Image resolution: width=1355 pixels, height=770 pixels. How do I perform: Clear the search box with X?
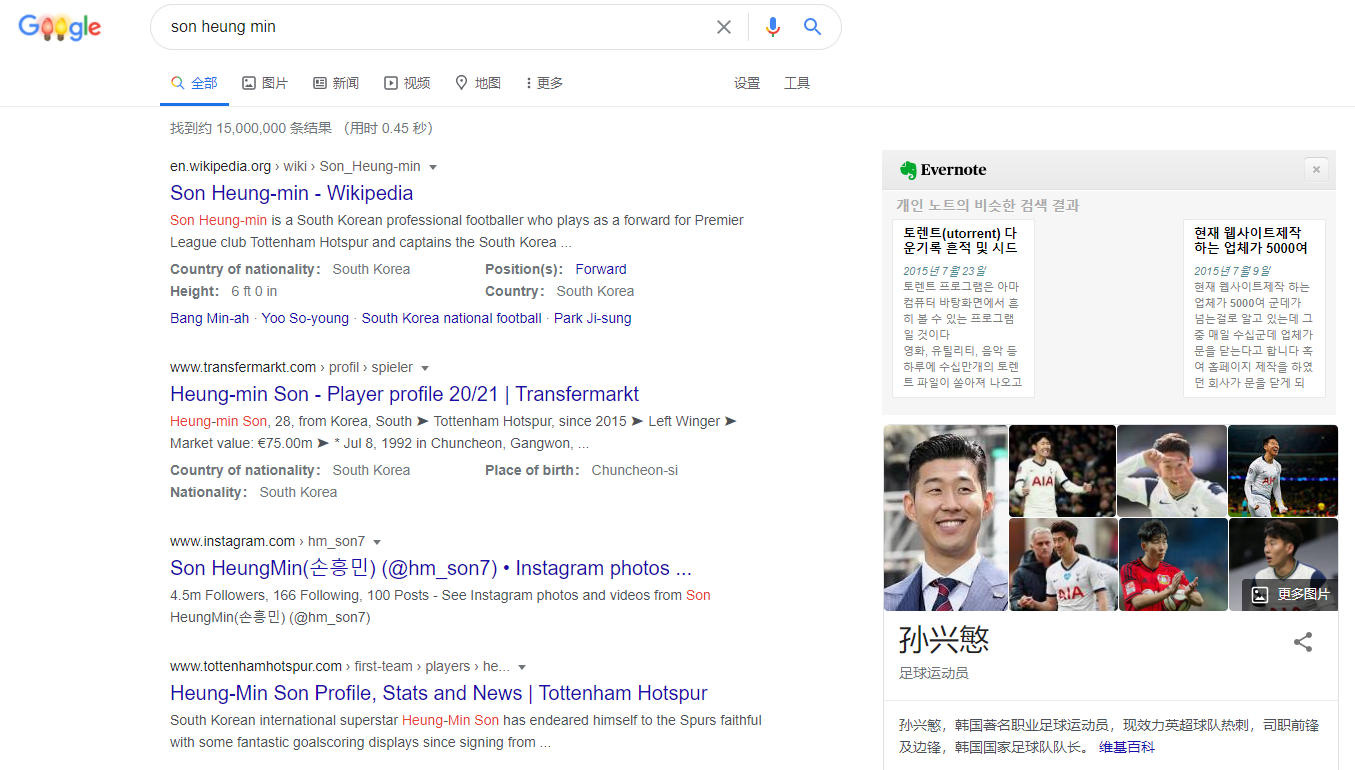coord(724,27)
